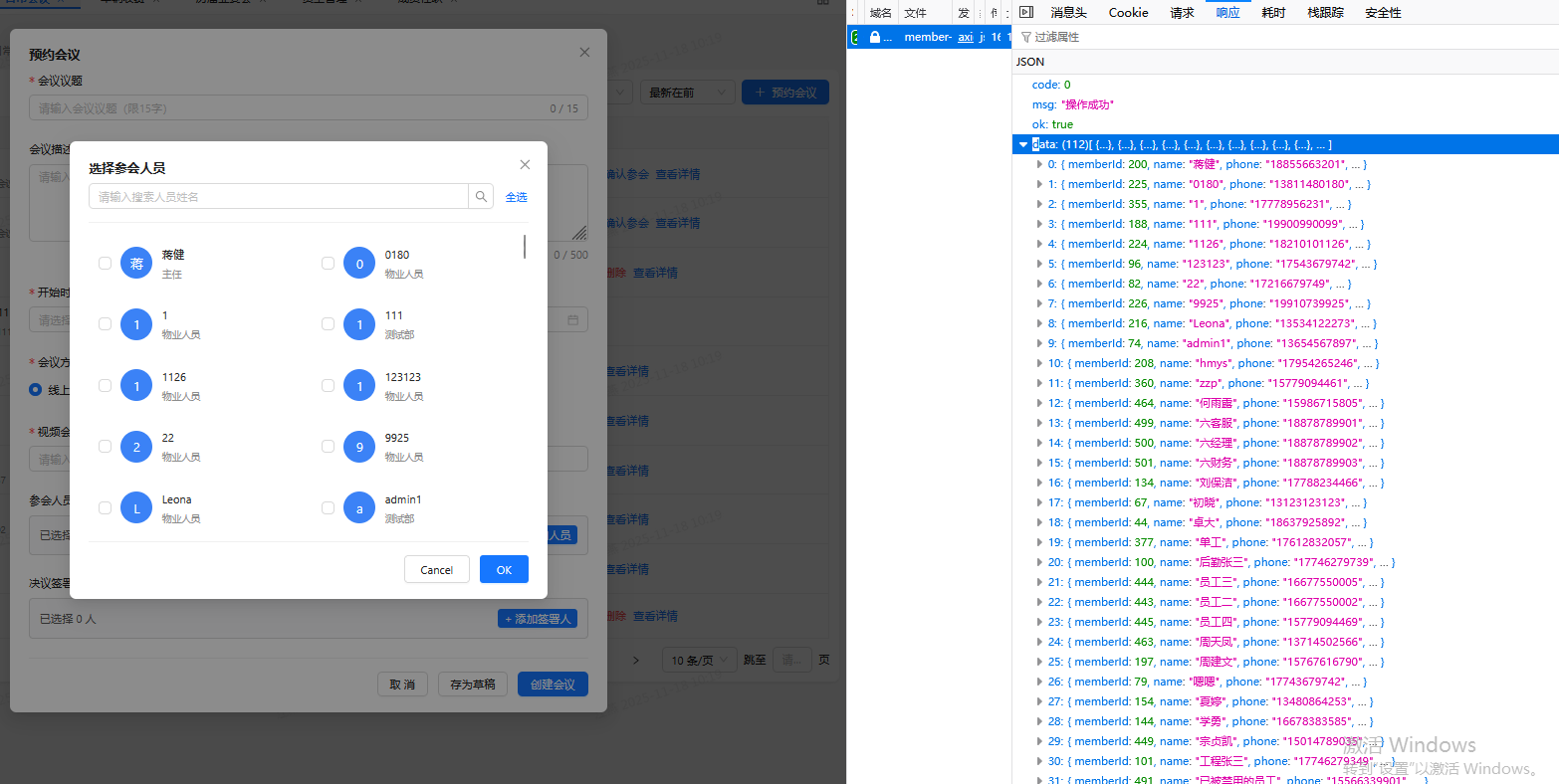This screenshot has width=1559, height=784.
Task: Click admin1's avatar circle
Action: pos(359,508)
